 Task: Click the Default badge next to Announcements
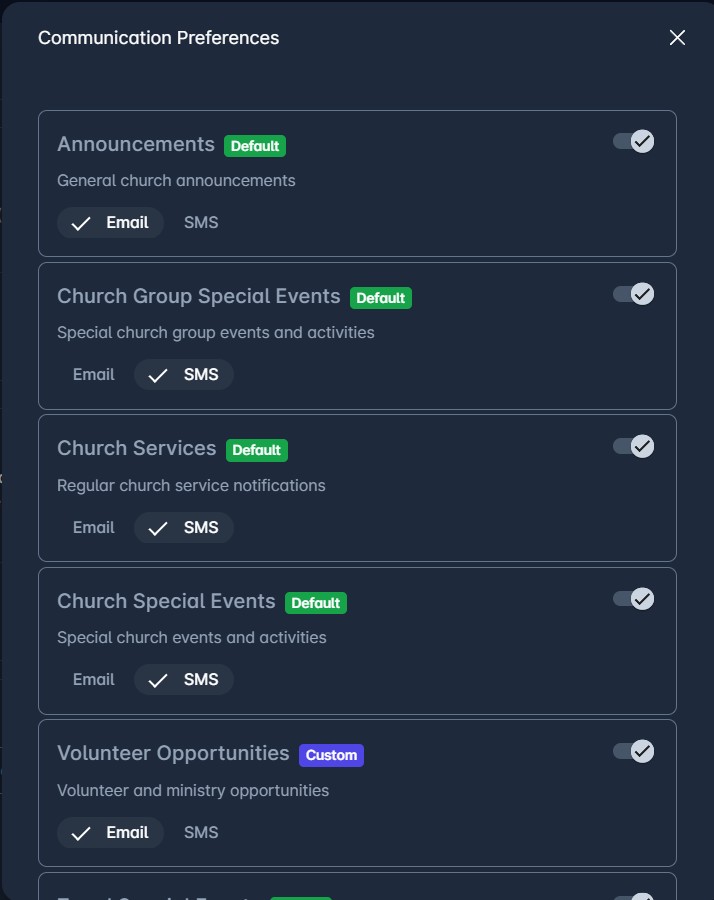coord(255,146)
